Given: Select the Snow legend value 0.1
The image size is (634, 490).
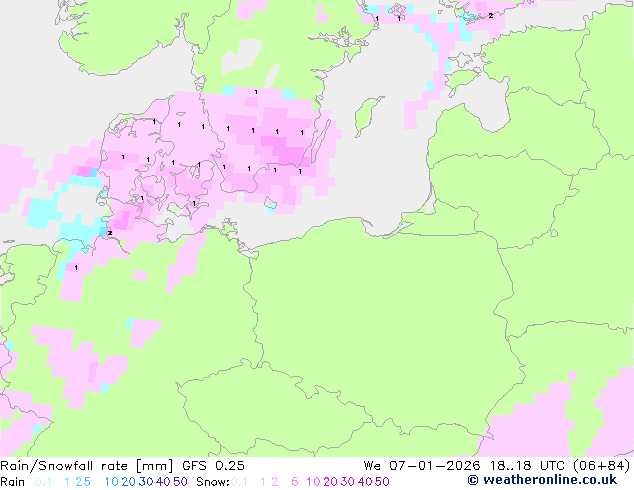Looking at the screenshot, I should click(239, 482).
